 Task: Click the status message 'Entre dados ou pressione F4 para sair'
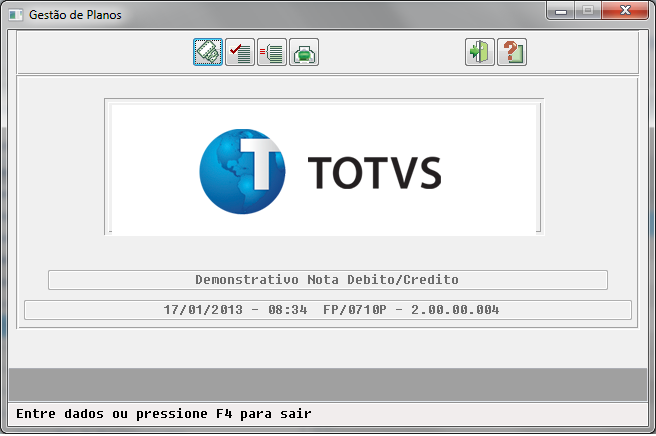coord(164,414)
